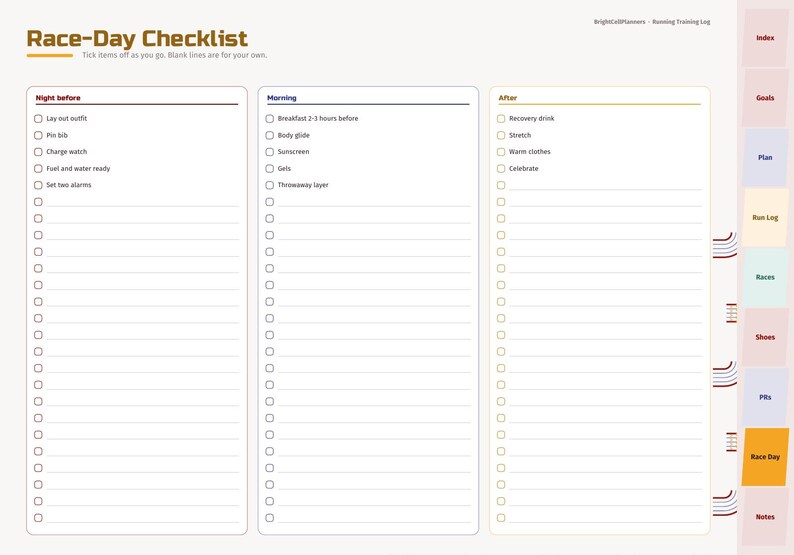Image resolution: width=794 pixels, height=555 pixels.
Task: Check off Pin bib
Action: [38, 135]
